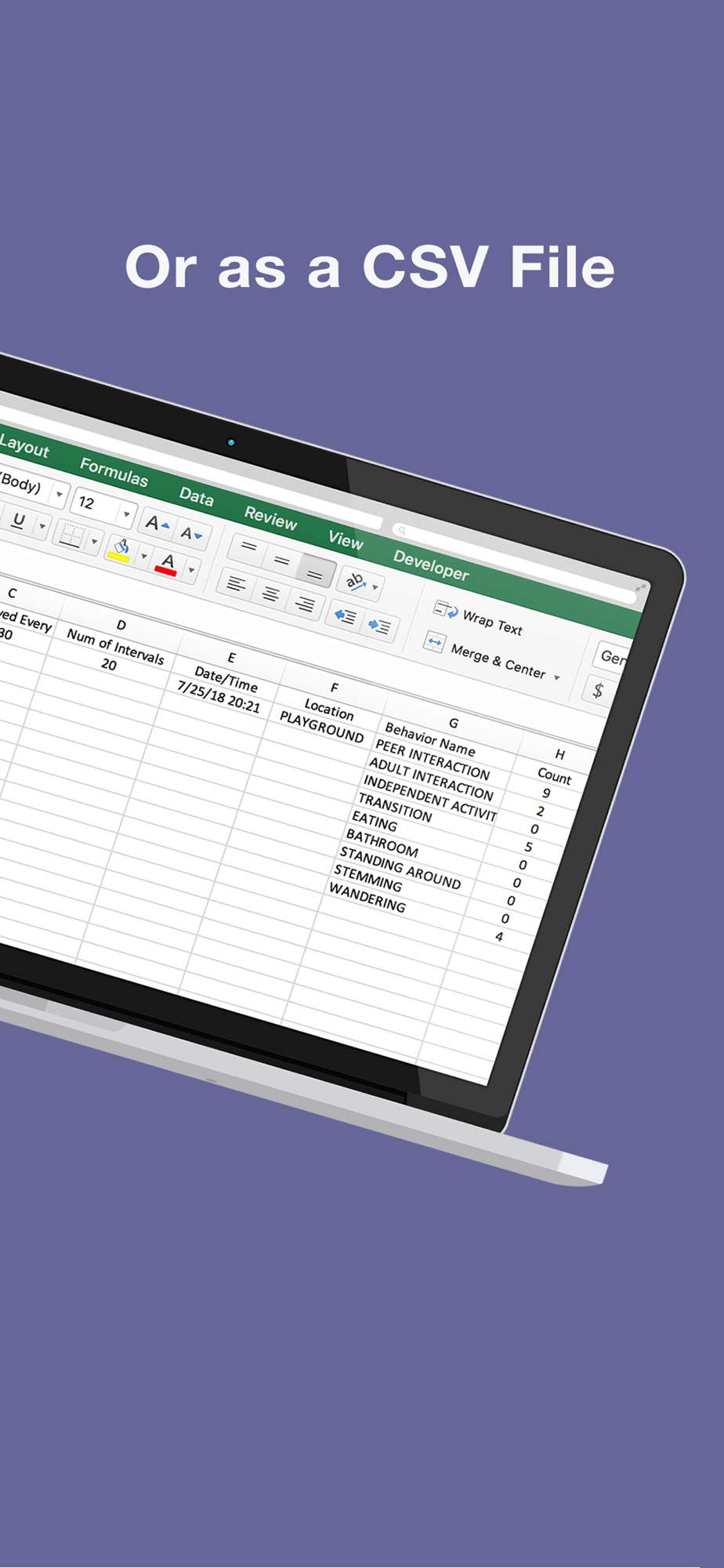
Task: Click the '7/25/18 20:21' cell
Action: pyautogui.click(x=219, y=696)
